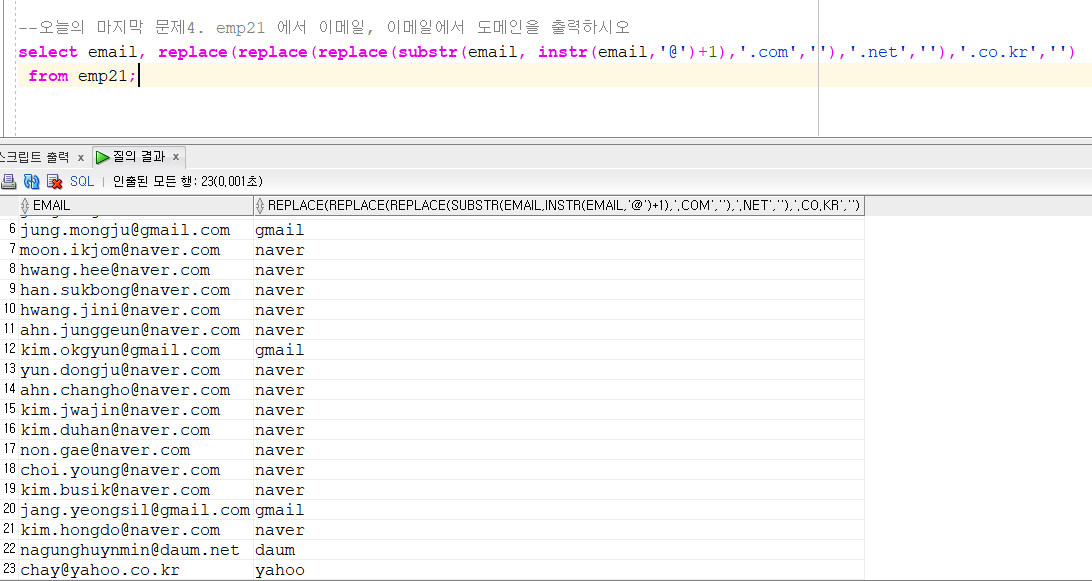Select the daum domain cell
This screenshot has width=1092, height=581.
pos(275,550)
